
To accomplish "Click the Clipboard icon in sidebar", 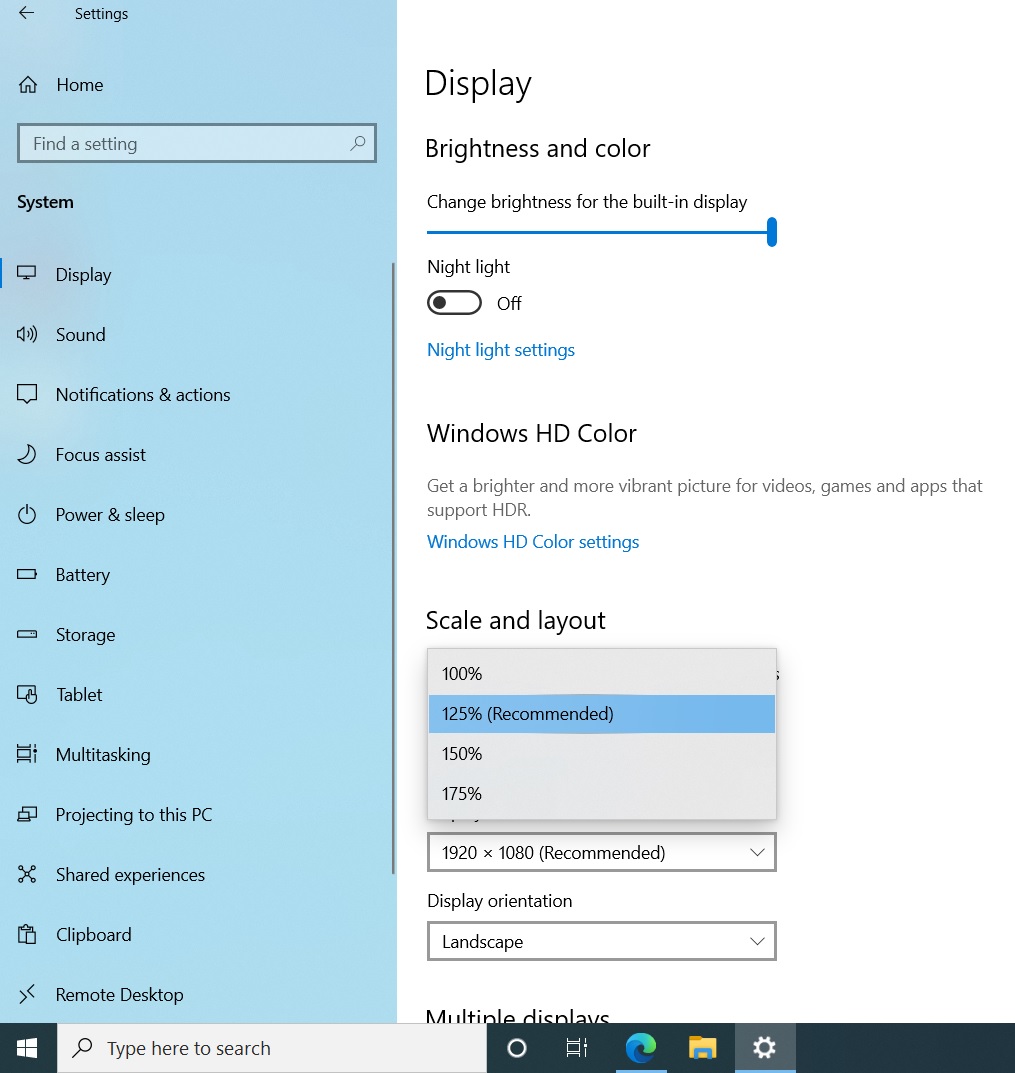I will [x=27, y=934].
